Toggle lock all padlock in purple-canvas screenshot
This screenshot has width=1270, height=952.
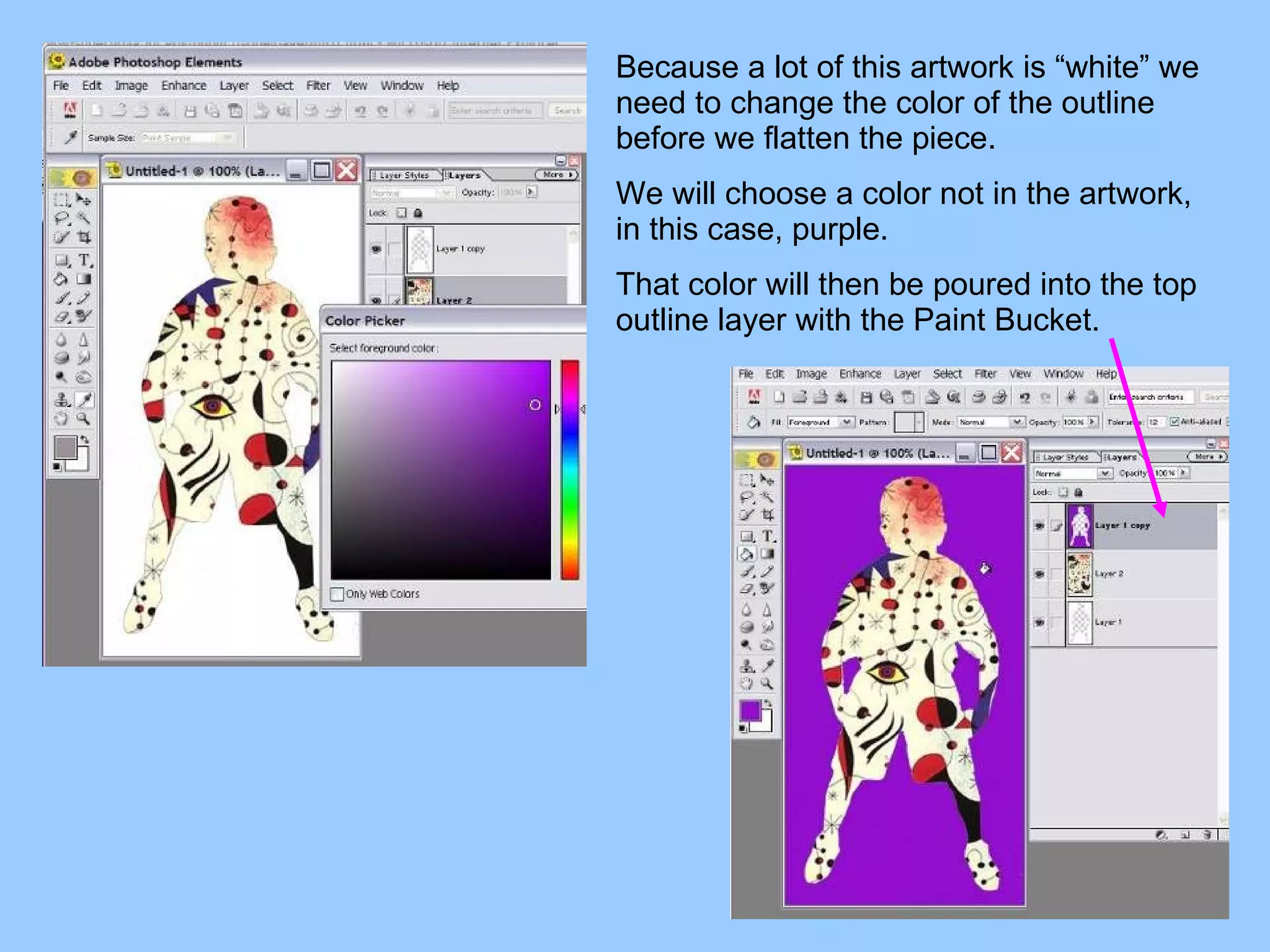1078,492
